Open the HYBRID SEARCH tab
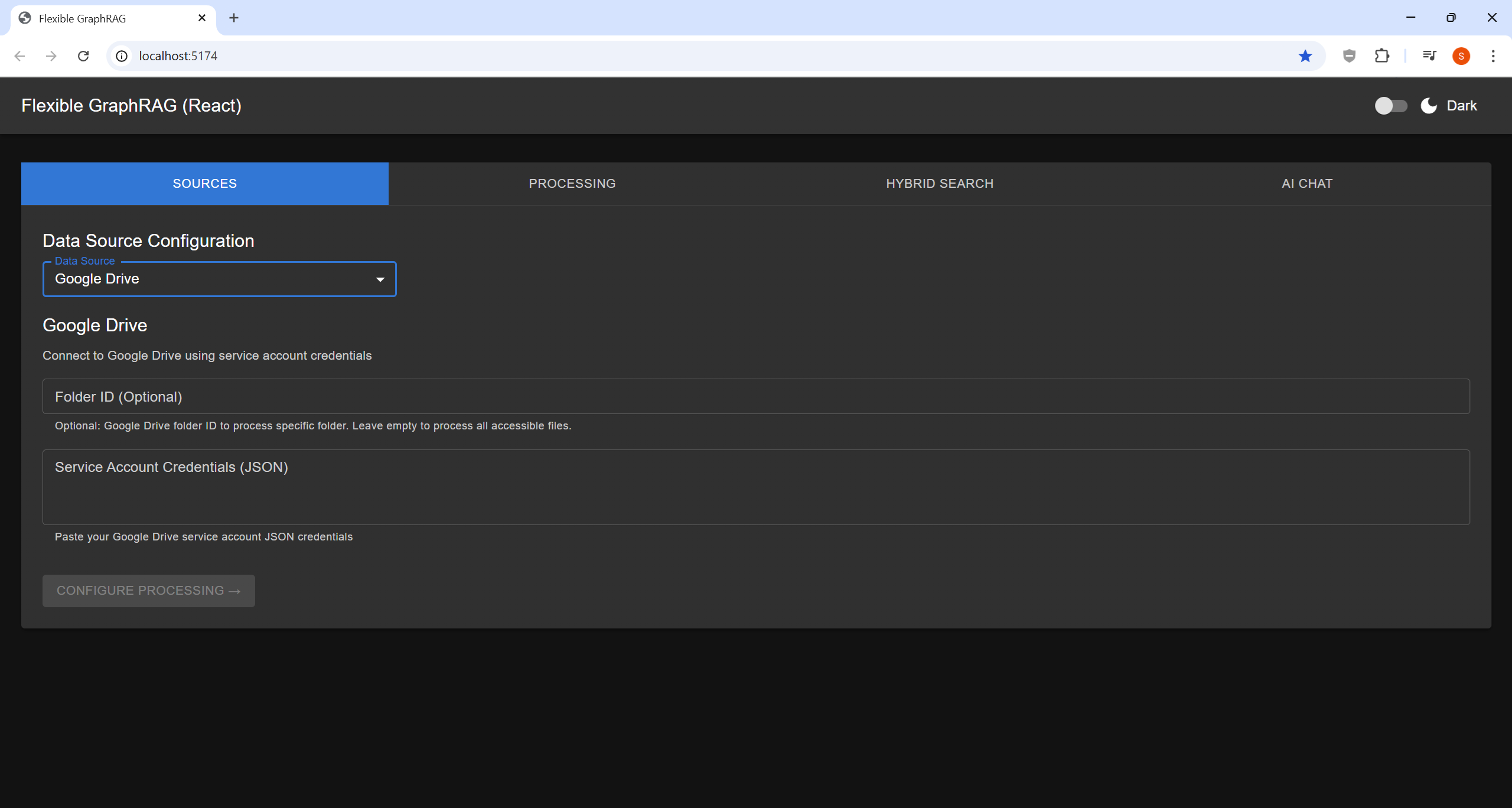This screenshot has width=1512, height=808. 939,183
